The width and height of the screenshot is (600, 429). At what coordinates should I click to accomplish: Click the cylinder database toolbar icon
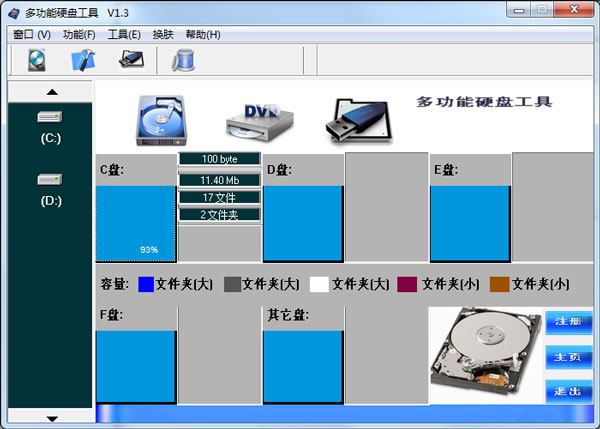(x=183, y=60)
